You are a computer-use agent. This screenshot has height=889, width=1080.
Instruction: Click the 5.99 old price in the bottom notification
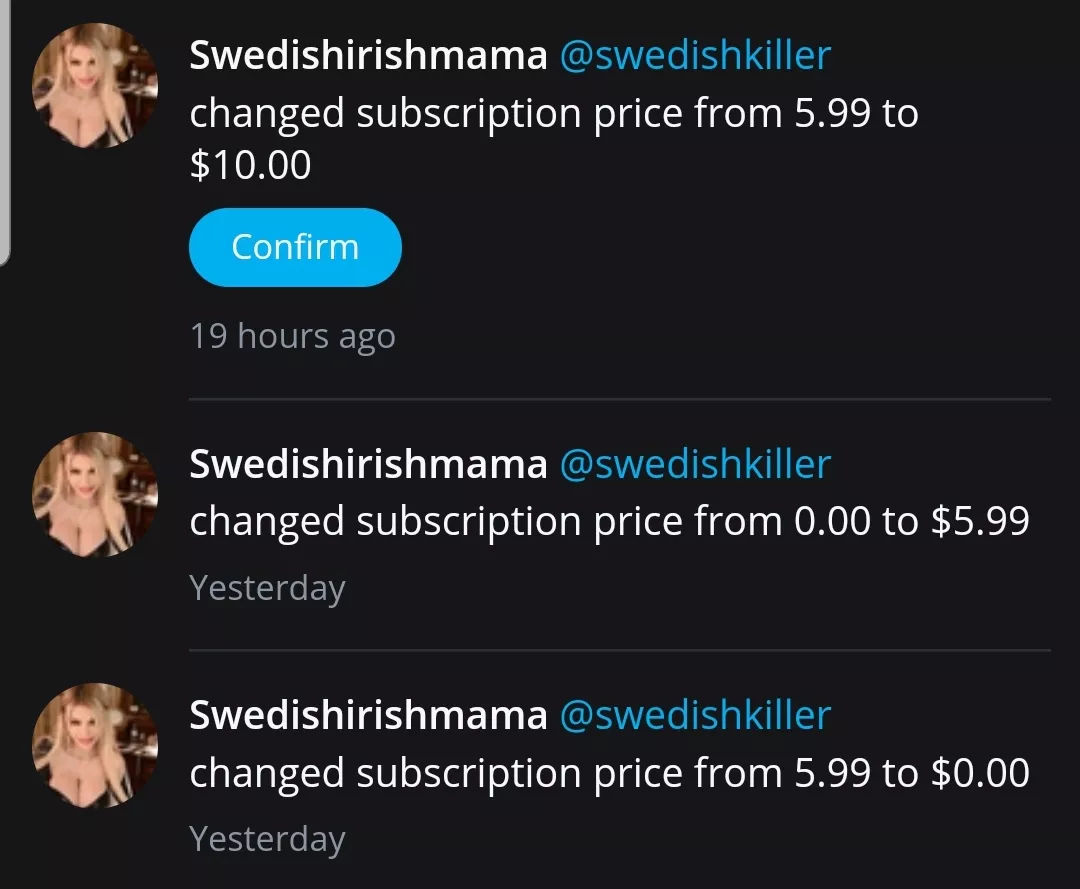[x=833, y=773]
